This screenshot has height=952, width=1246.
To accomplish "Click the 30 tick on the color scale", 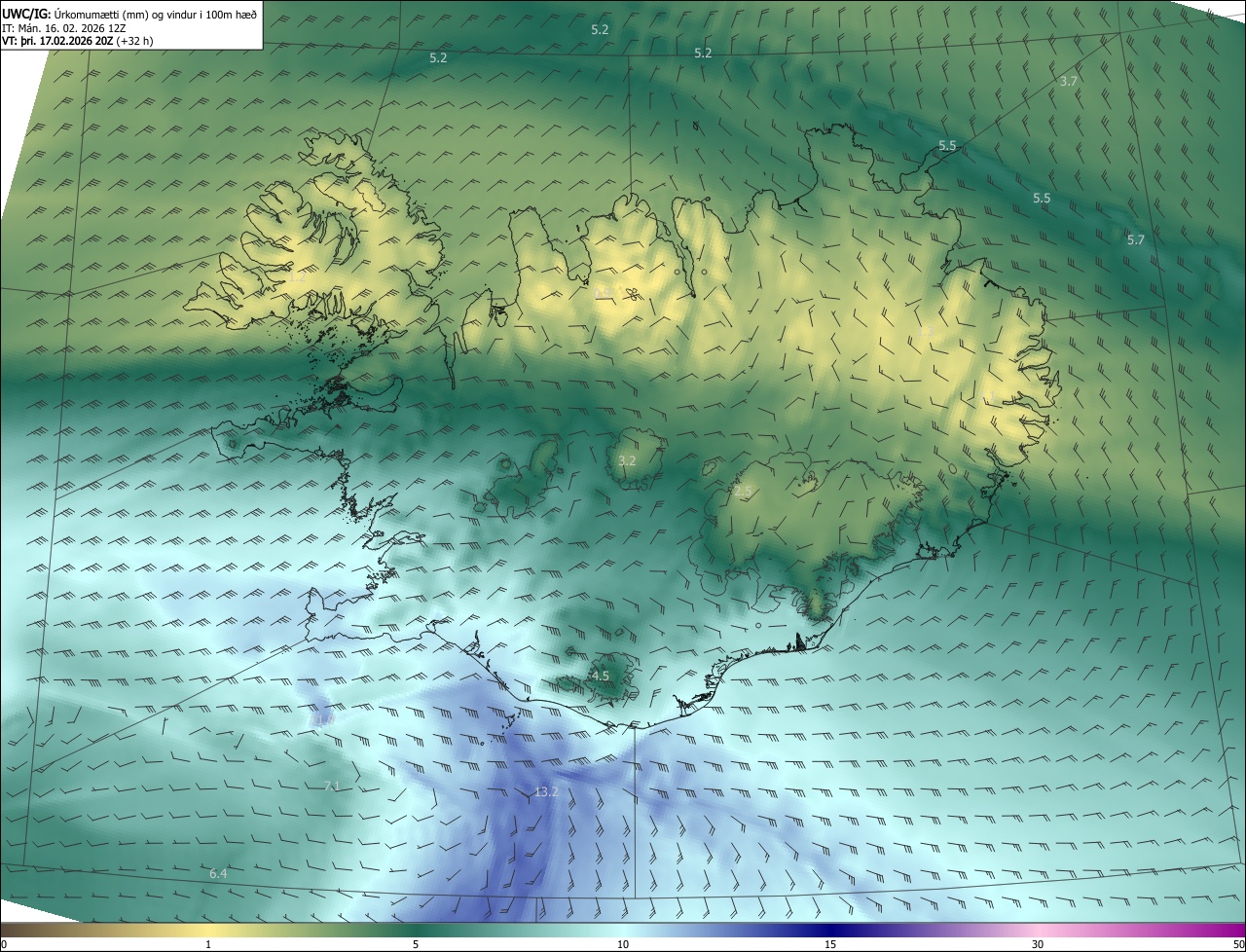I will click(1038, 945).
